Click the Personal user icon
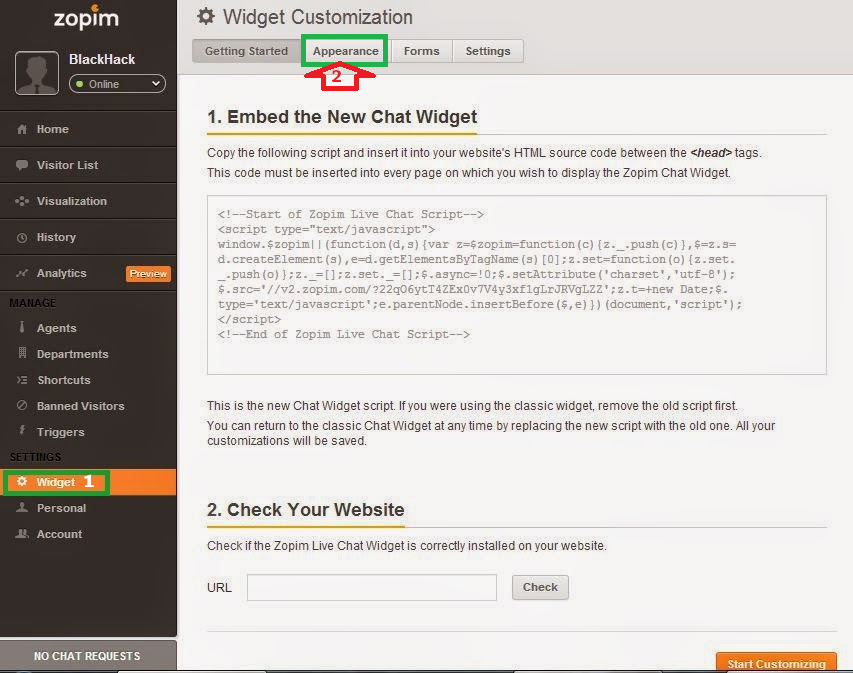The image size is (853, 673). tap(22, 508)
